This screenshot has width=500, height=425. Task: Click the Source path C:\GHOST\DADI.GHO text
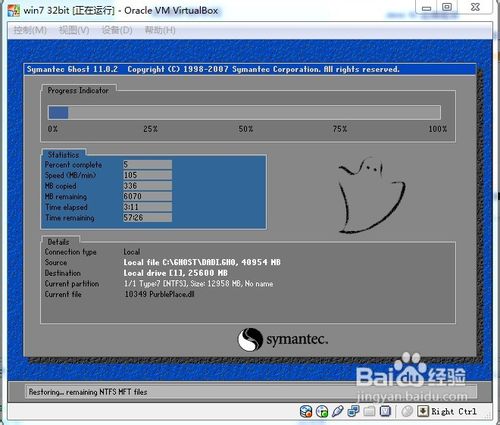tap(202, 262)
